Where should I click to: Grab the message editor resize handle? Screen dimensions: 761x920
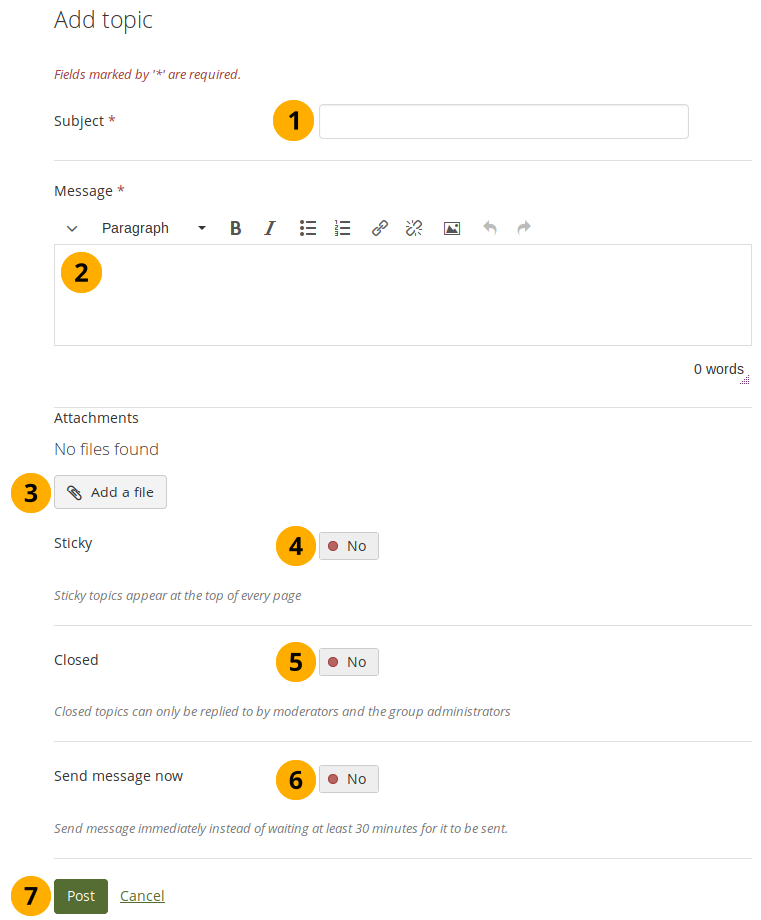[744, 379]
